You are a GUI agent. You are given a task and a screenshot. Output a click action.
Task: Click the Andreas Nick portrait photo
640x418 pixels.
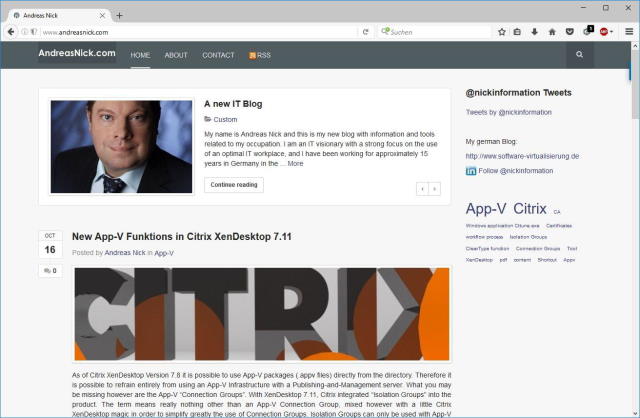(121, 147)
